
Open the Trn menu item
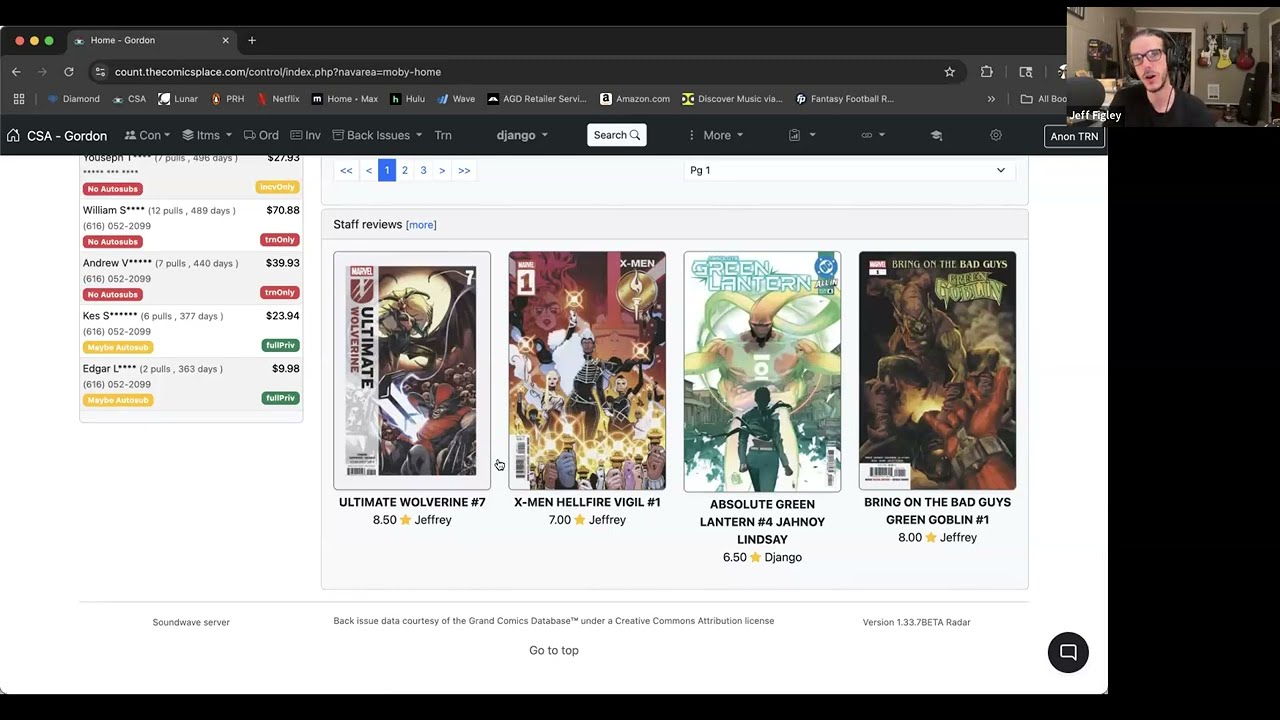[443, 135]
